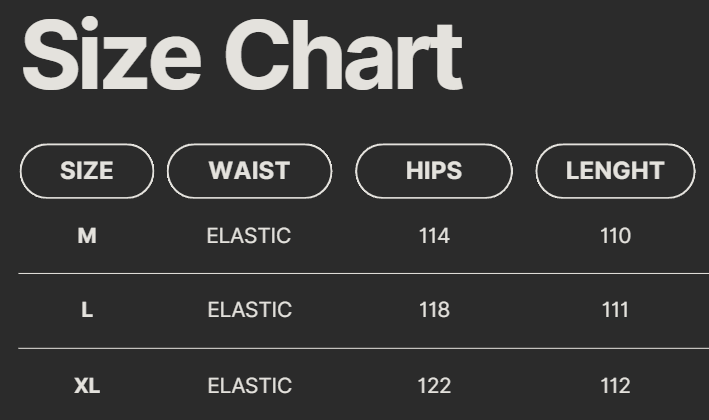This screenshot has height=420, width=709.
Task: Click the hips value 122
Action: [434, 385]
